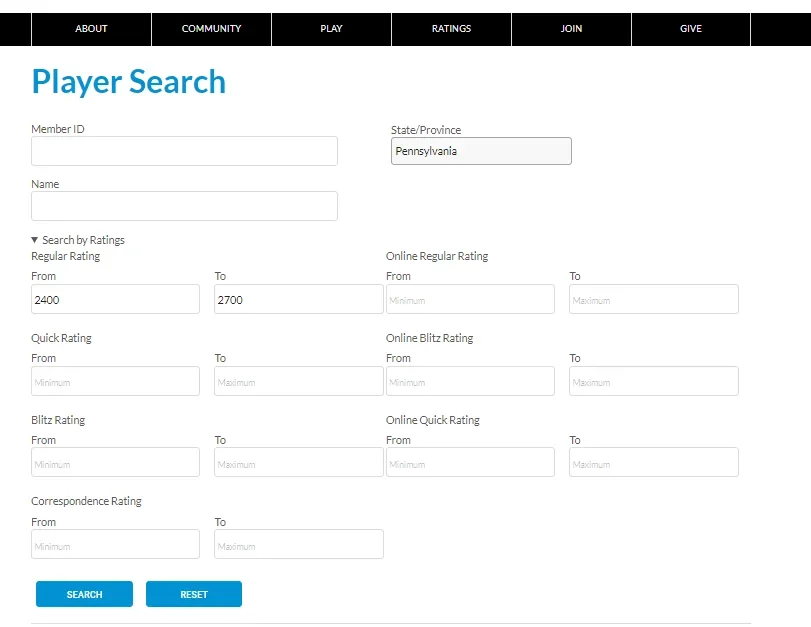Viewport: 811px width, 627px height.
Task: Select the PLAY navigation item
Action: (331, 29)
